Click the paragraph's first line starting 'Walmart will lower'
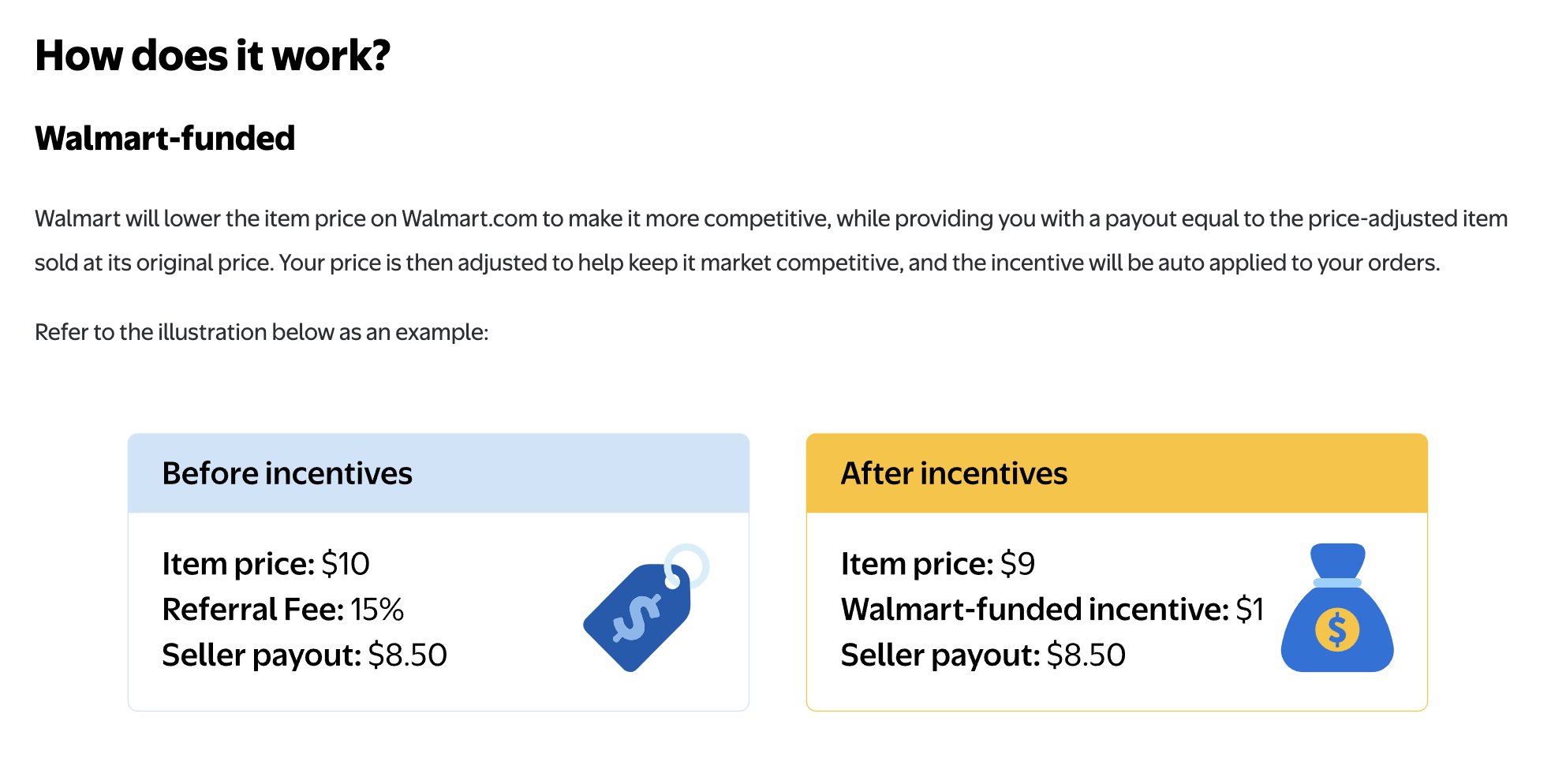The width and height of the screenshot is (1551, 784). pyautogui.click(x=772, y=218)
